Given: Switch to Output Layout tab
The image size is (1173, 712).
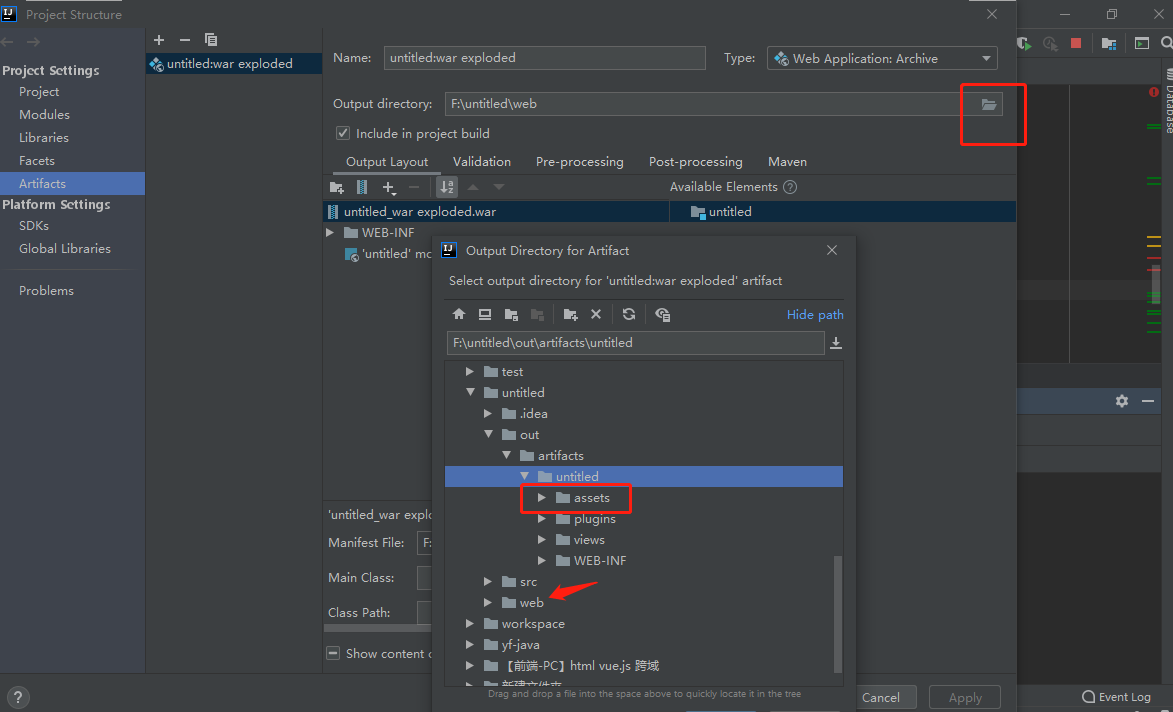Looking at the screenshot, I should 387,162.
